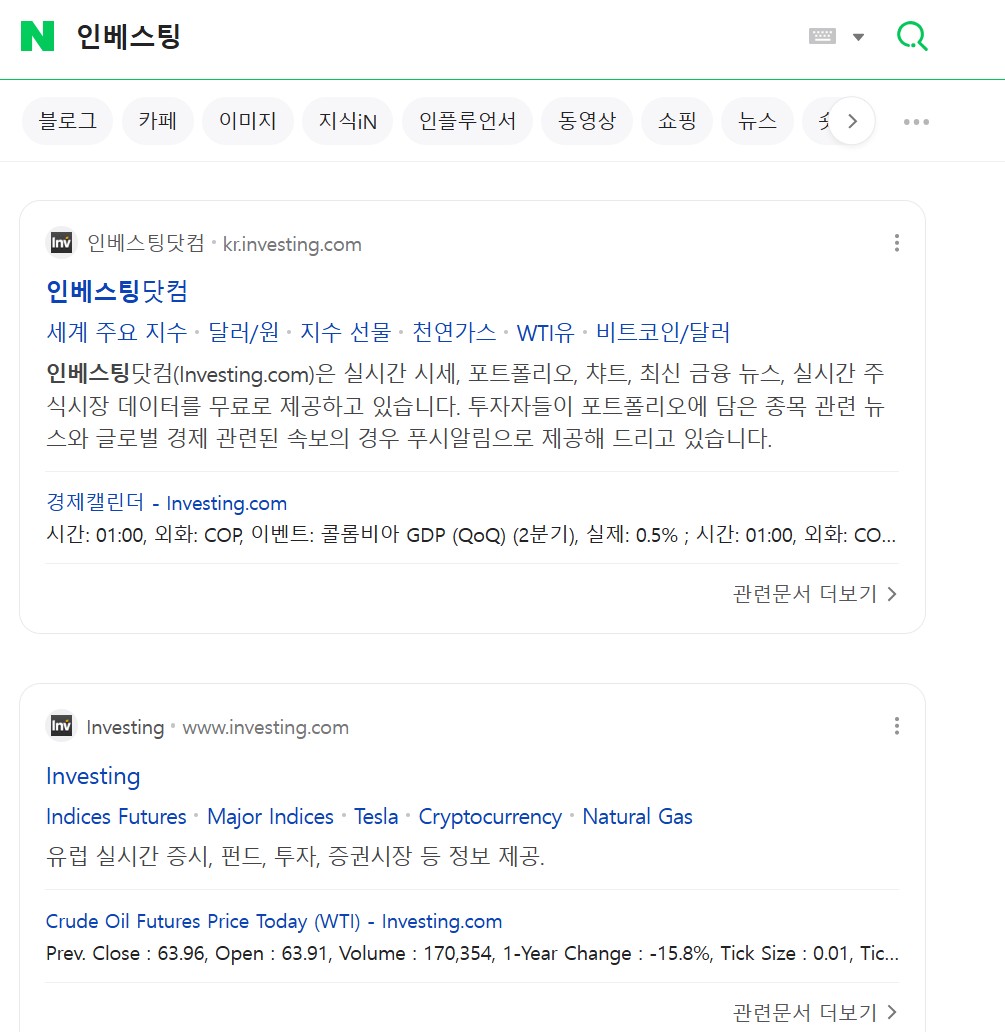
Task: Open the Cryptocurrency sublink
Action: (490, 816)
